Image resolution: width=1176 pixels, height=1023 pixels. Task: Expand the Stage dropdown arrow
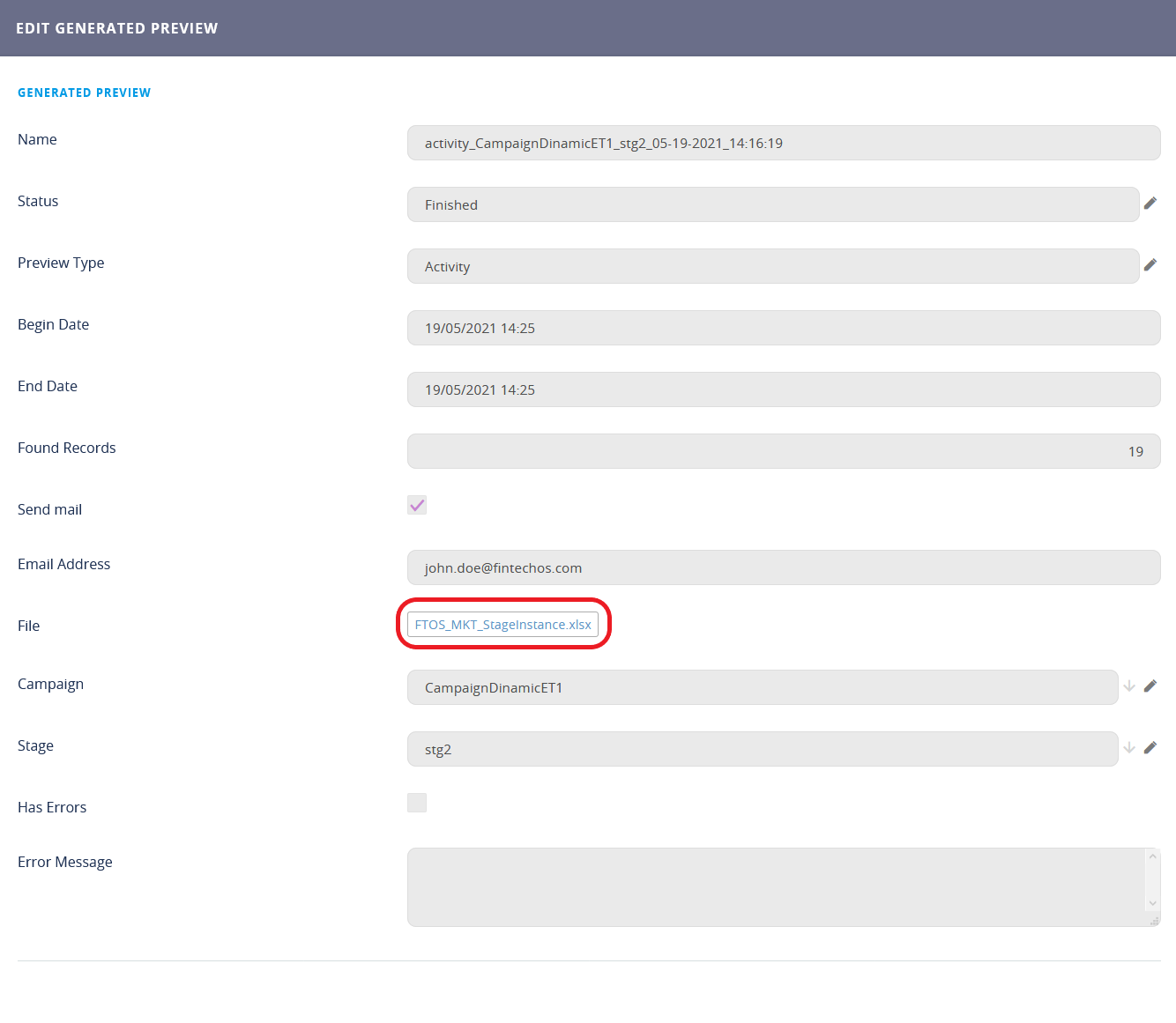pos(1128,748)
